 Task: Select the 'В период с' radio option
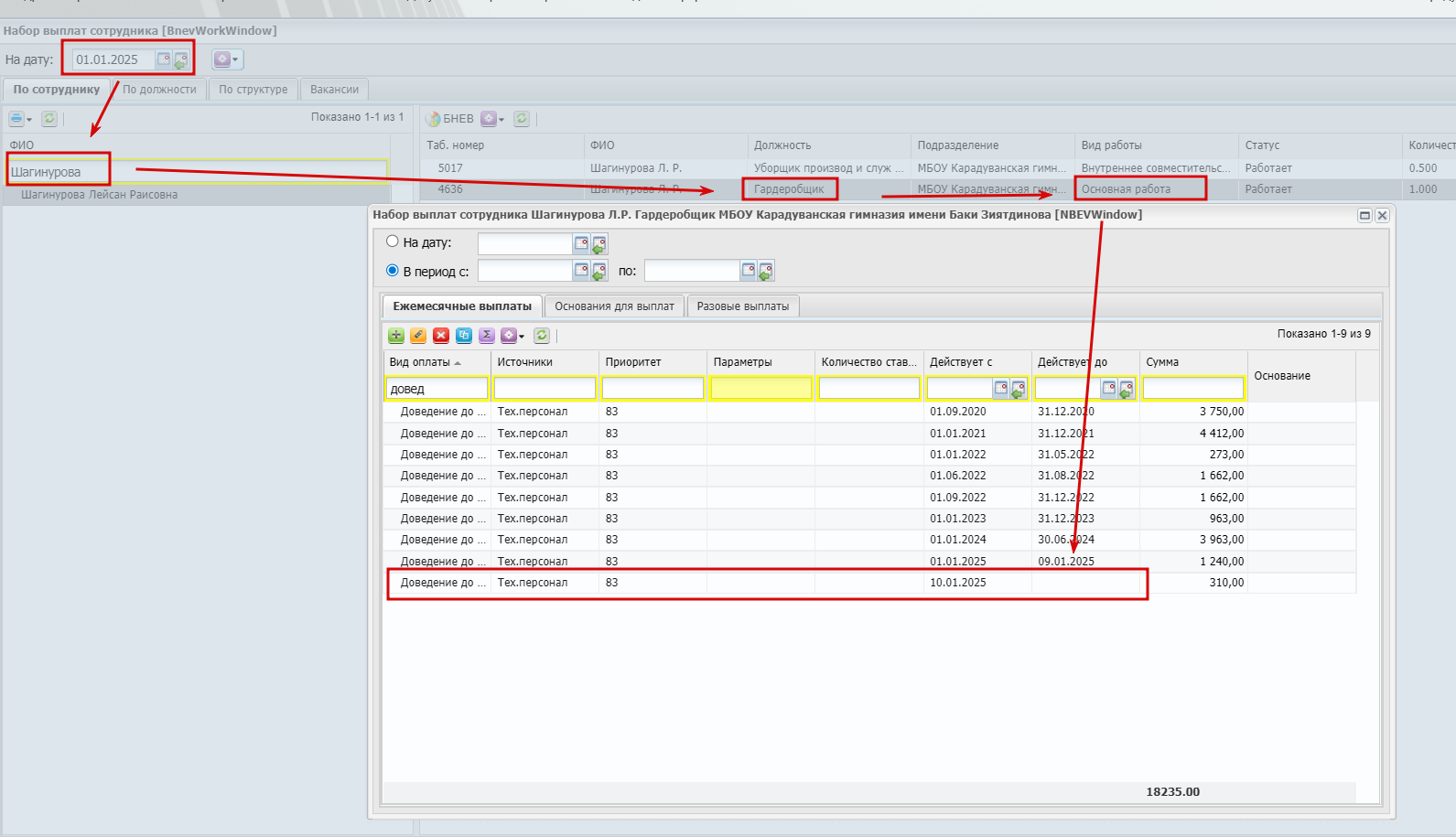point(393,270)
